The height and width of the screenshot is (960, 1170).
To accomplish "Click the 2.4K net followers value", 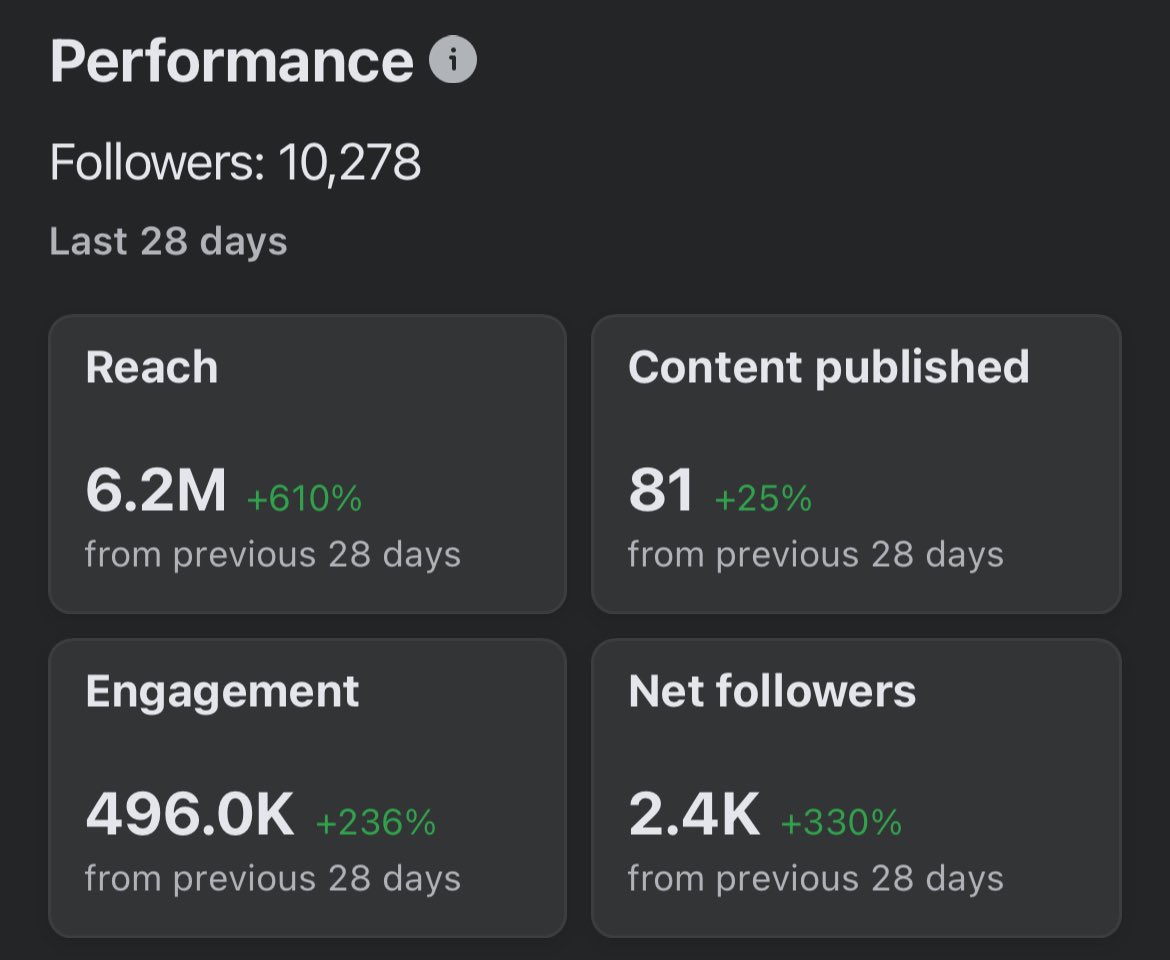I will 695,814.
